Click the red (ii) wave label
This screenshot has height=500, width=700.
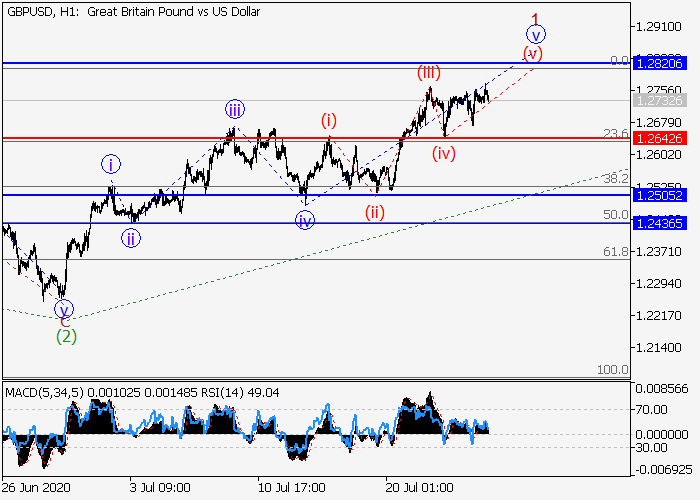[x=375, y=211]
